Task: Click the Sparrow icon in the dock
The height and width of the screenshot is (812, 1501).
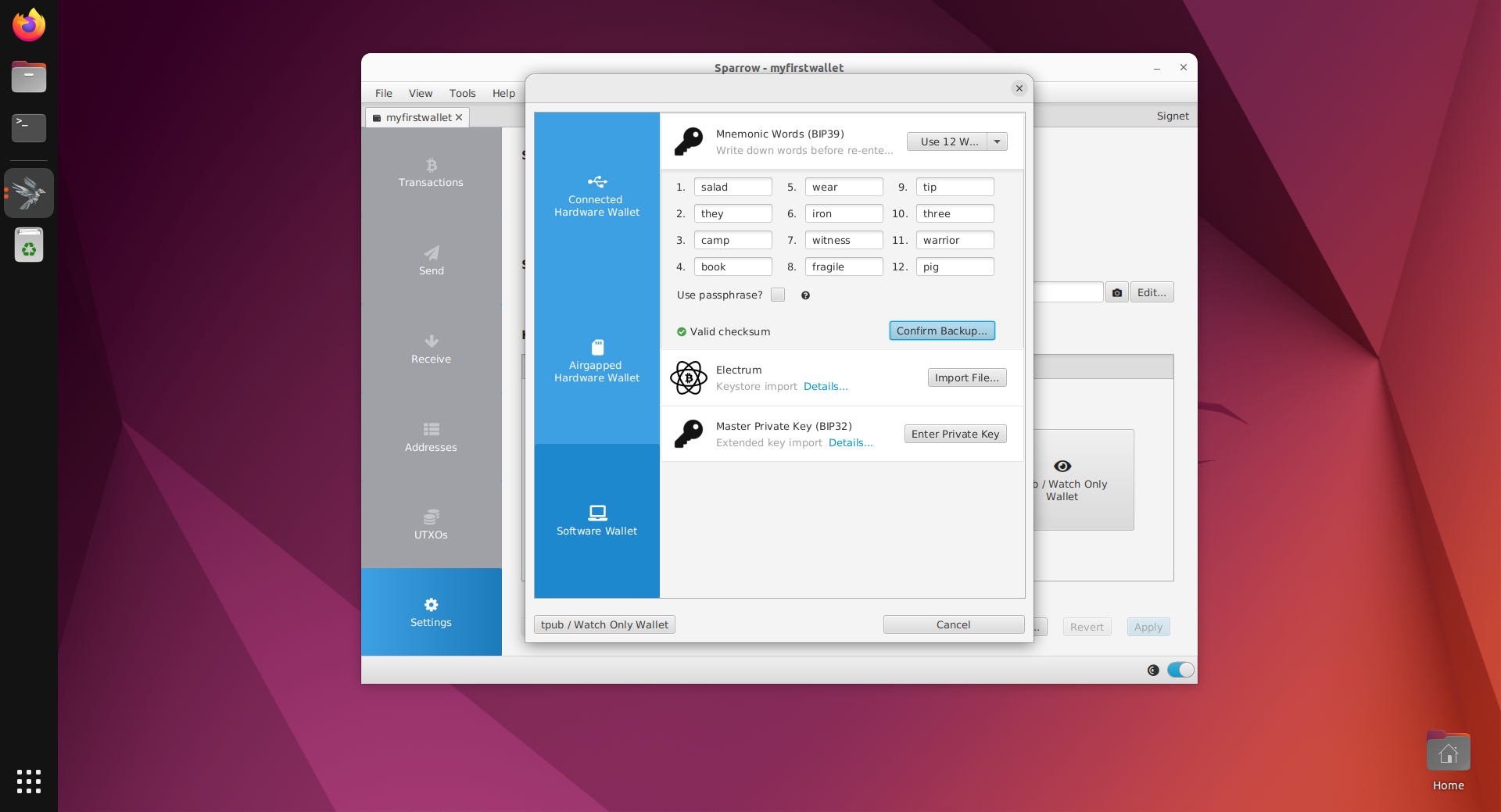Action: pyautogui.click(x=29, y=193)
